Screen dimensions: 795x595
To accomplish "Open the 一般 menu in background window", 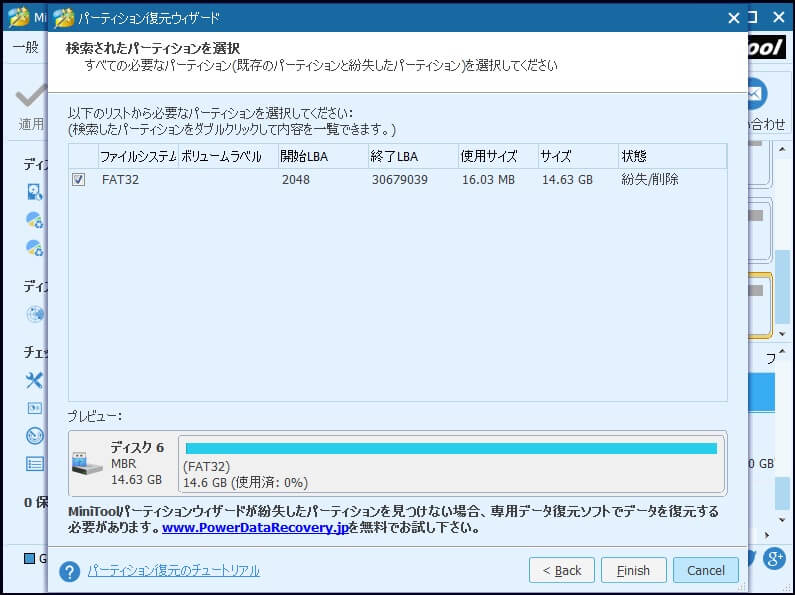I will pyautogui.click(x=25, y=47).
